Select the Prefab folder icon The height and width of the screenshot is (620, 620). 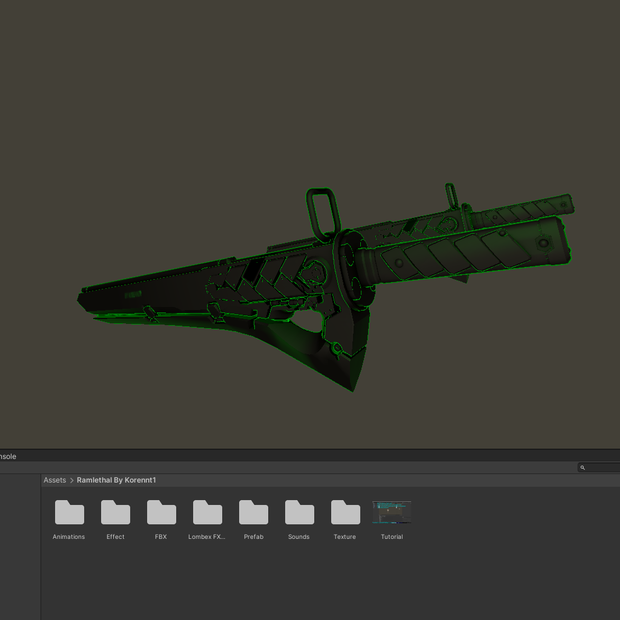pyautogui.click(x=253, y=512)
